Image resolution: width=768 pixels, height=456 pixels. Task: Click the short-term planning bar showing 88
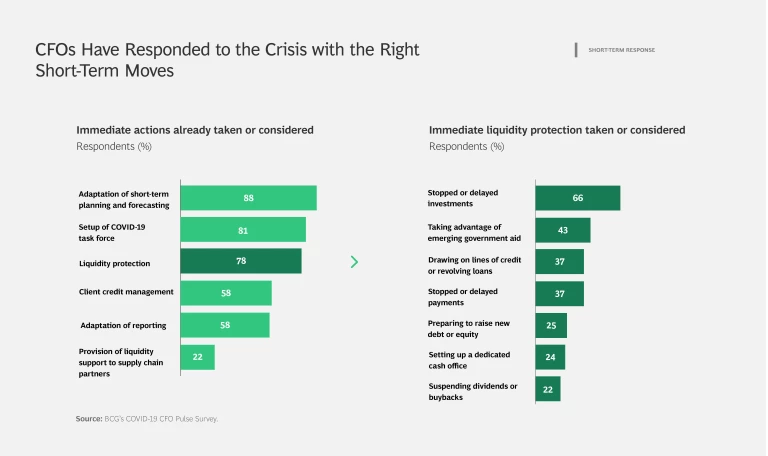click(248, 198)
